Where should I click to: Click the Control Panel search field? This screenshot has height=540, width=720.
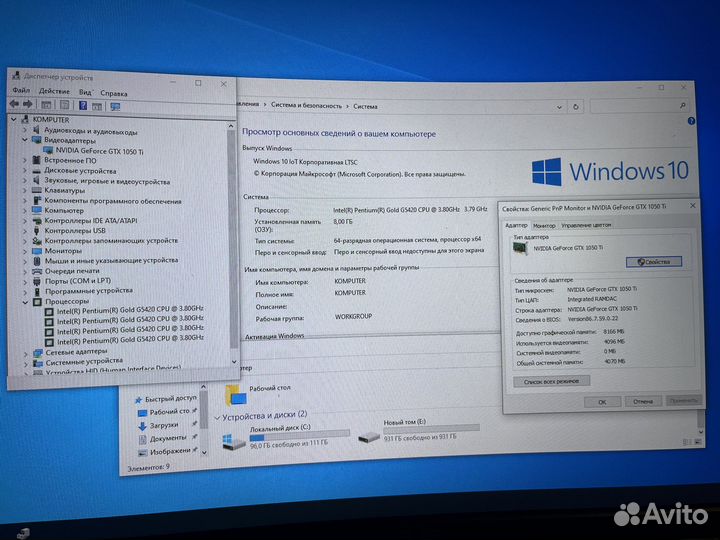[x=640, y=107]
